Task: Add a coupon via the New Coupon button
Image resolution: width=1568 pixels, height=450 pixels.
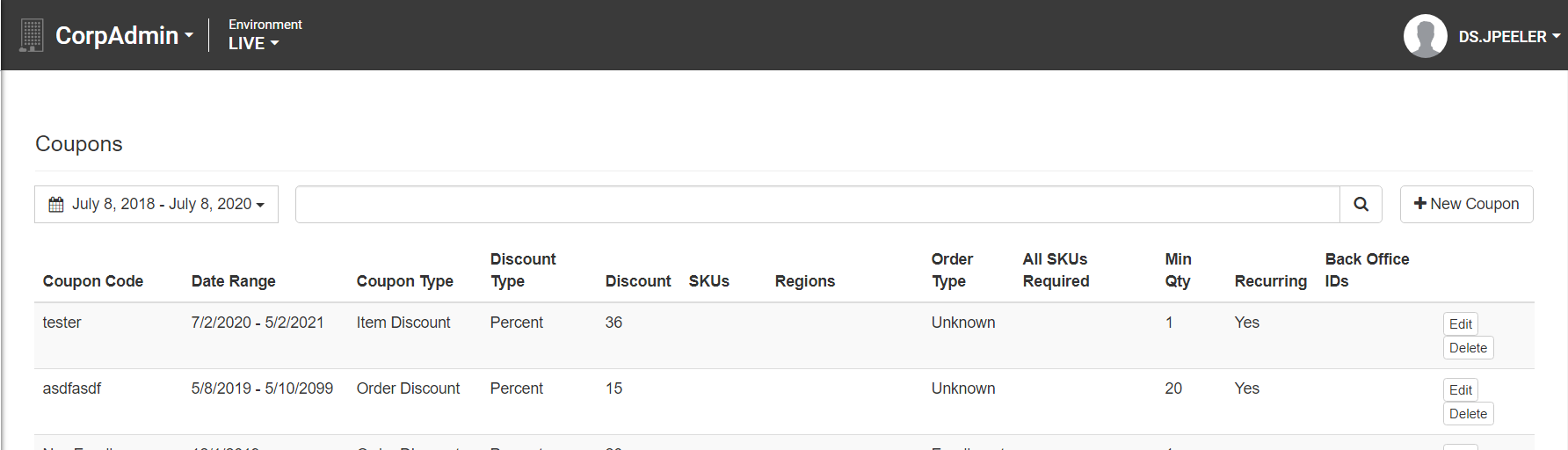Action: [x=1466, y=204]
